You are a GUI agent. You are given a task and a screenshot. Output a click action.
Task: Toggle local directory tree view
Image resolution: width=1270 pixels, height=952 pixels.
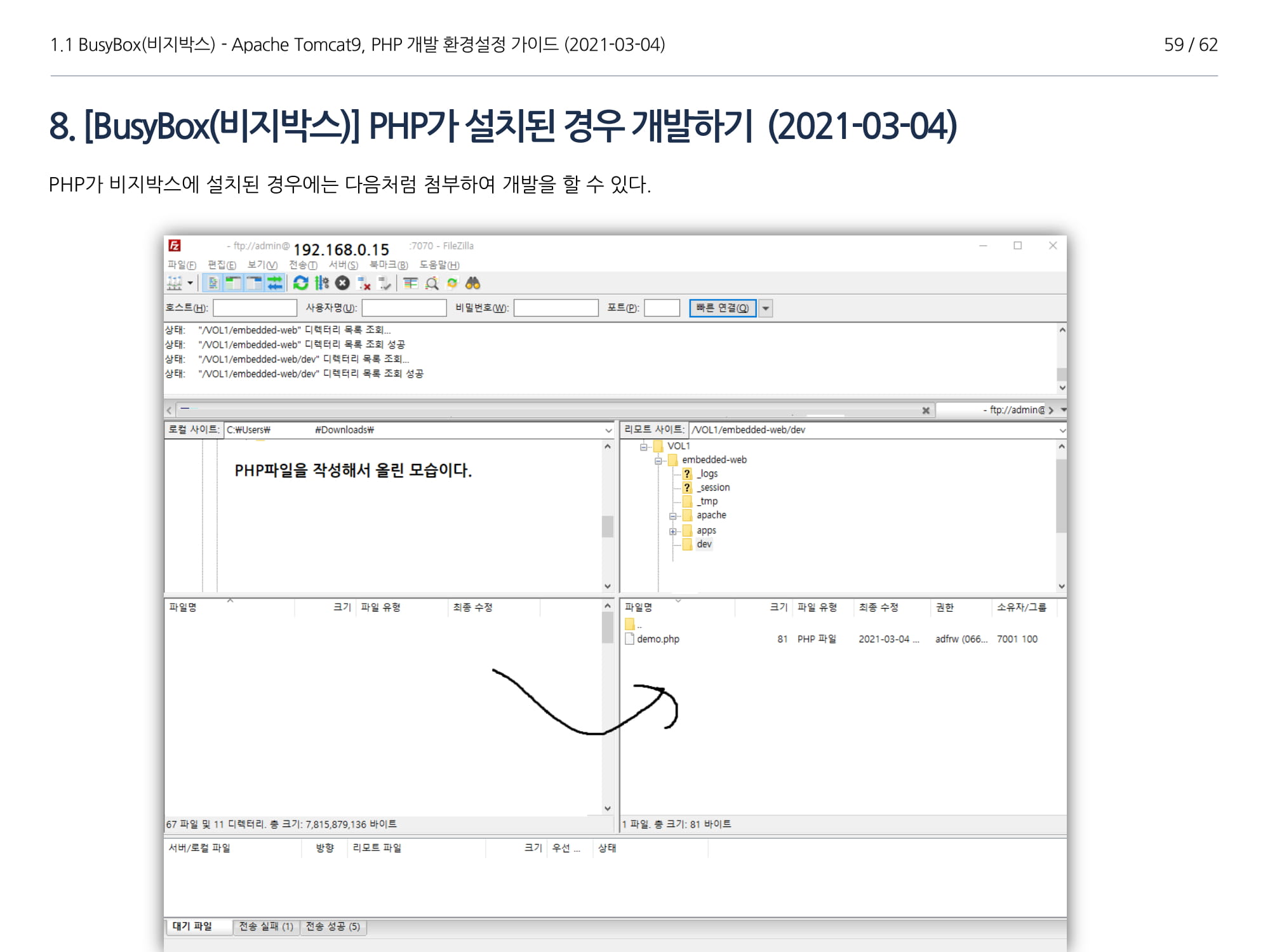[x=234, y=283]
